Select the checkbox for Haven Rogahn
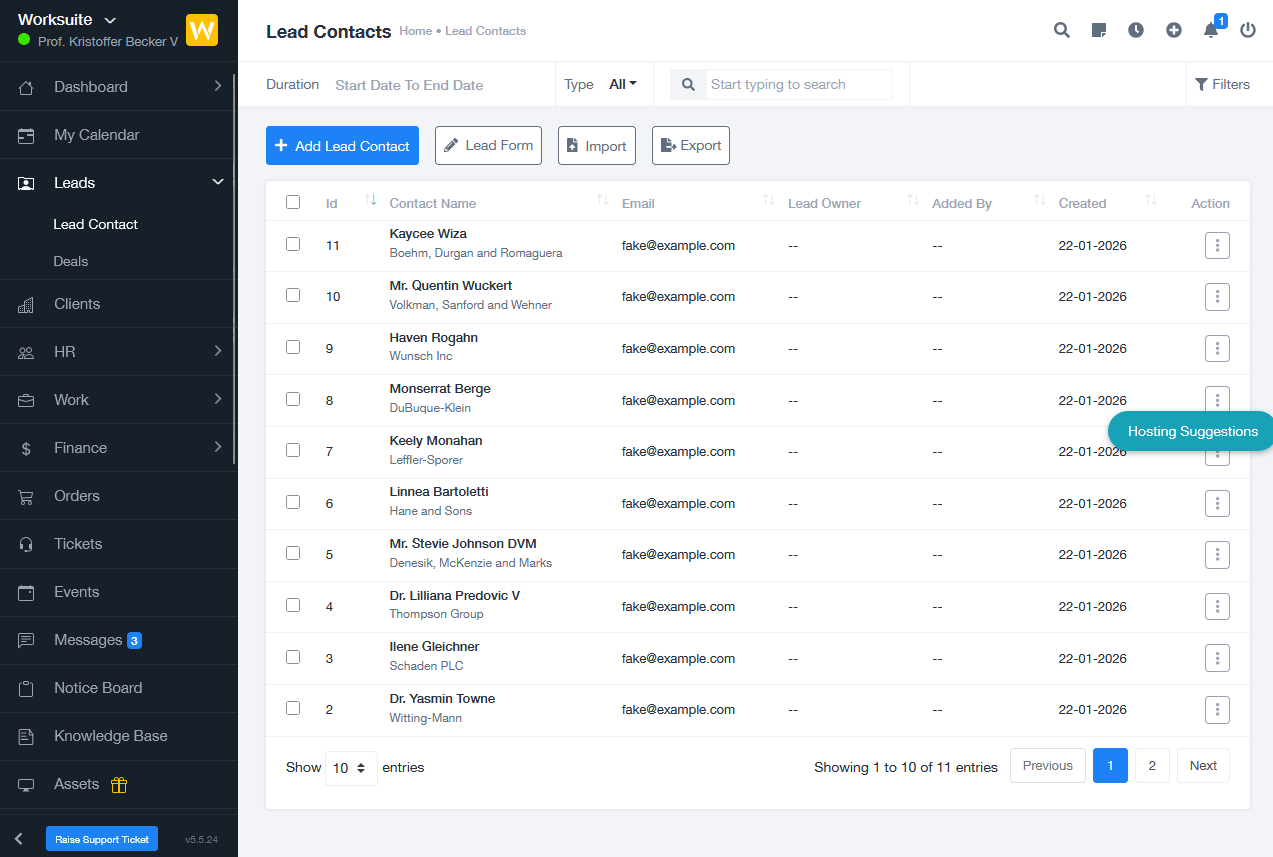1273x857 pixels. pyautogui.click(x=293, y=347)
